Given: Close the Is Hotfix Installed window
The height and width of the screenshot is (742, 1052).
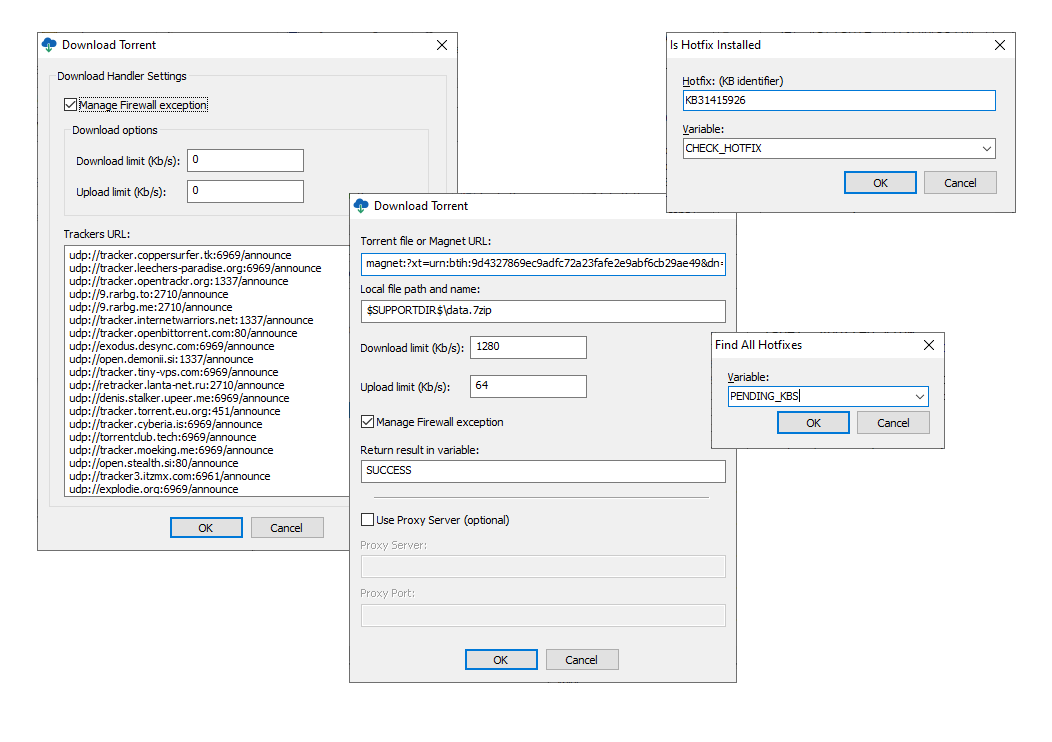Looking at the screenshot, I should [x=1000, y=45].
